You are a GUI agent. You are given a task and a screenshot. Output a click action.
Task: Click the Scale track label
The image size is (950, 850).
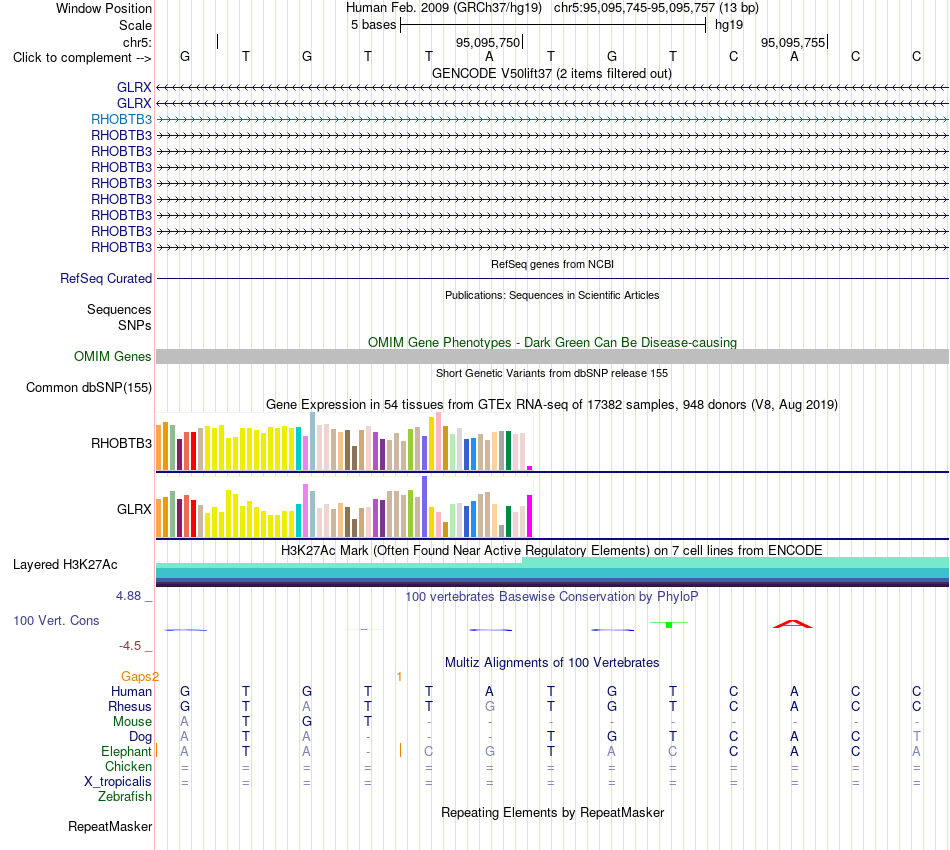click(135, 25)
